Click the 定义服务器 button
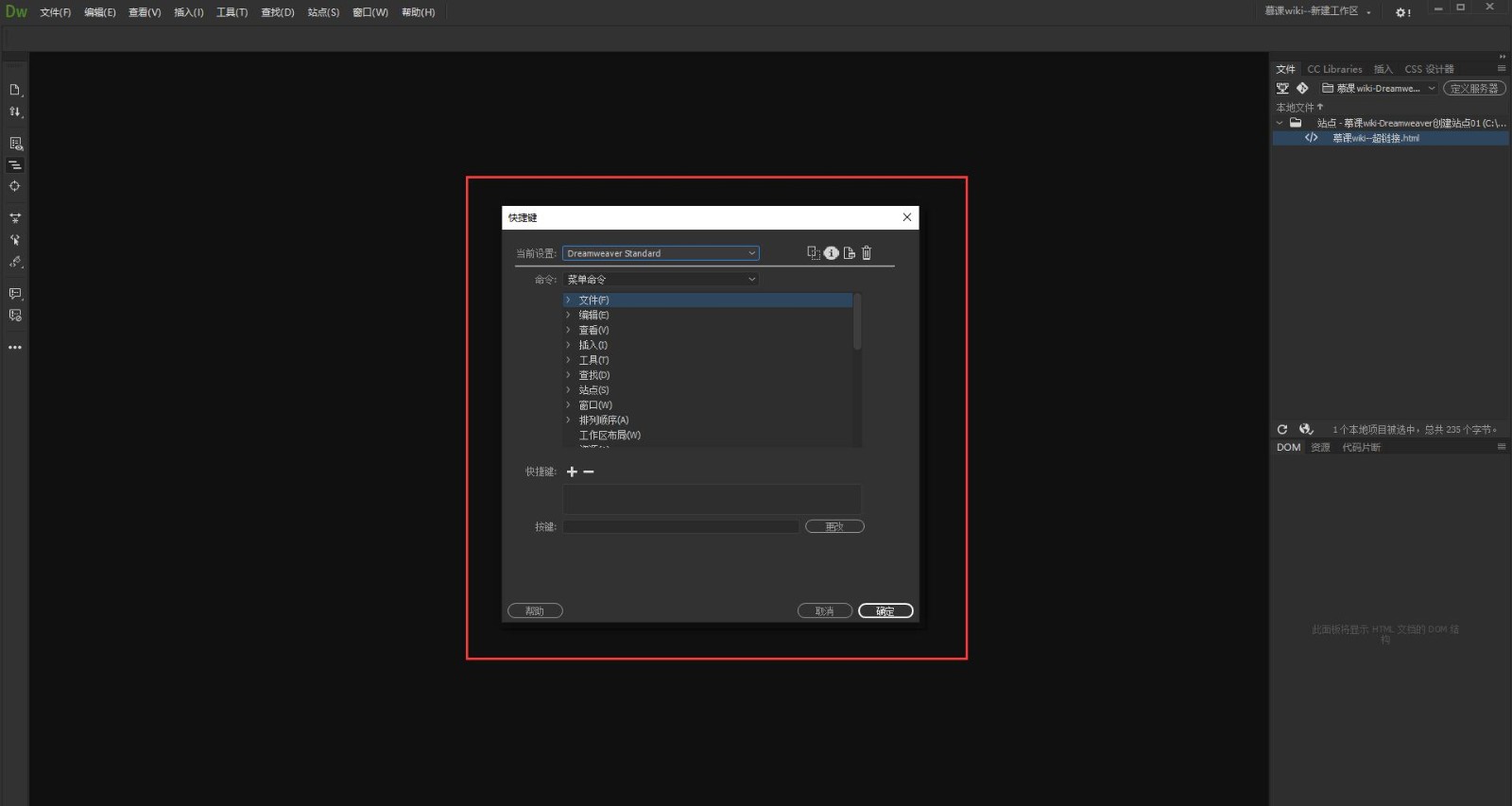Viewport: 1512px width, 806px height. point(1474,89)
